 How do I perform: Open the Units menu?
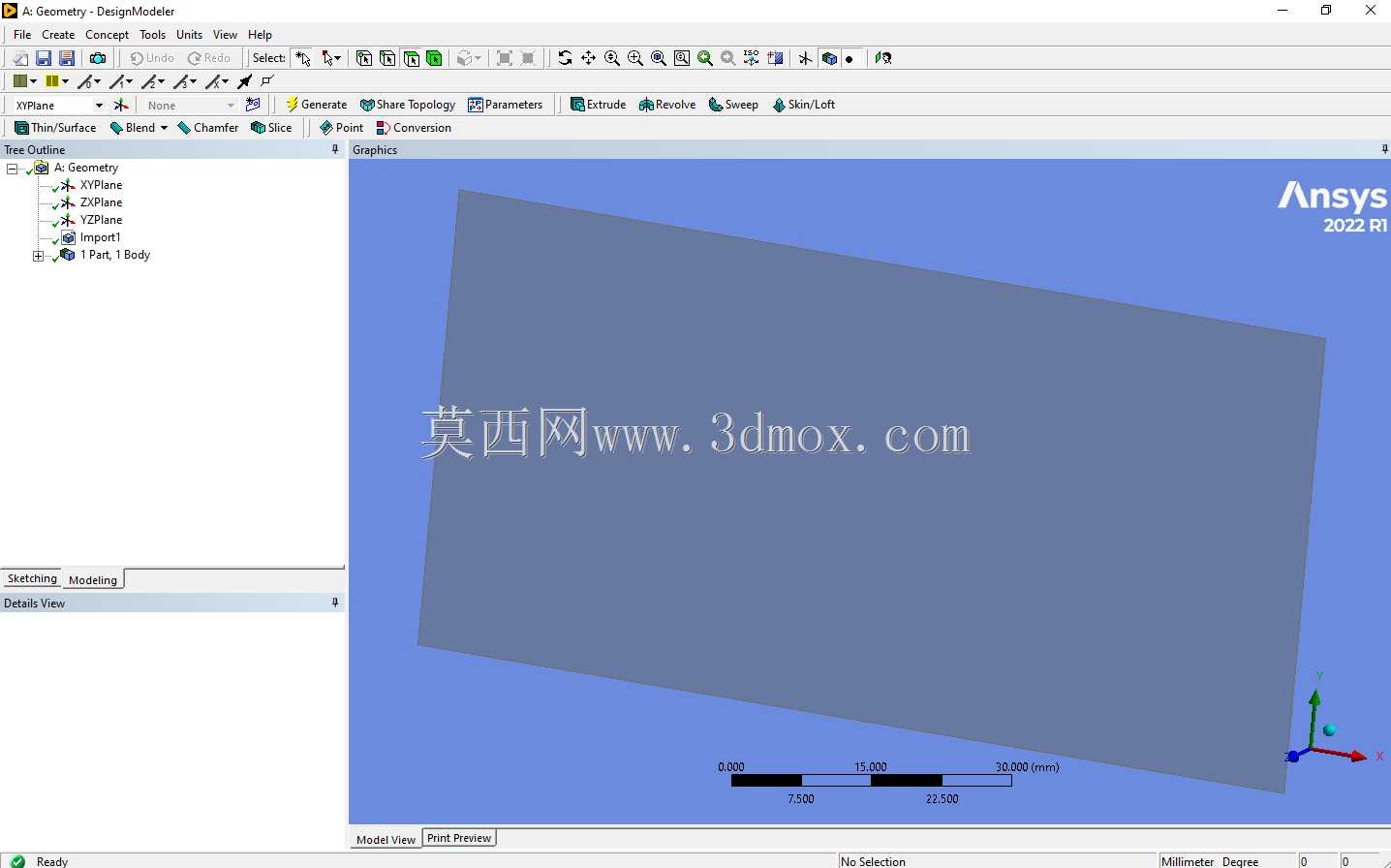click(x=189, y=35)
